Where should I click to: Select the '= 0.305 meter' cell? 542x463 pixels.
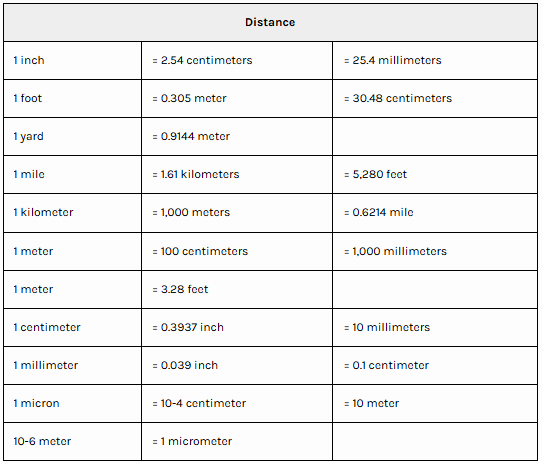pyautogui.click(x=237, y=99)
